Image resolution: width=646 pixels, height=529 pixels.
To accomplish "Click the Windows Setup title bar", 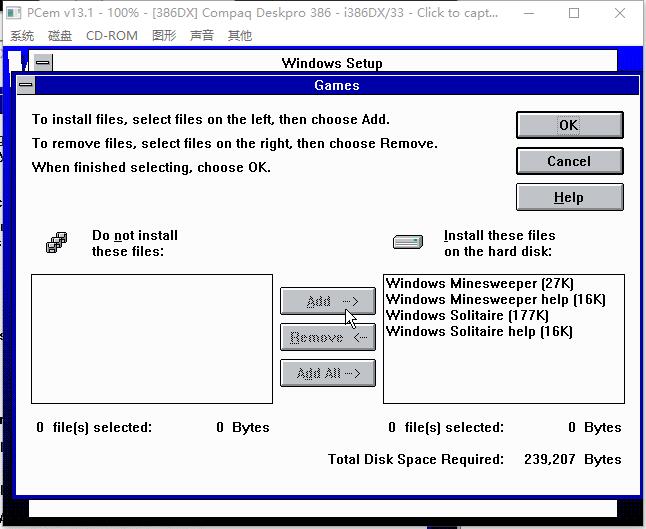I will pos(332,63).
